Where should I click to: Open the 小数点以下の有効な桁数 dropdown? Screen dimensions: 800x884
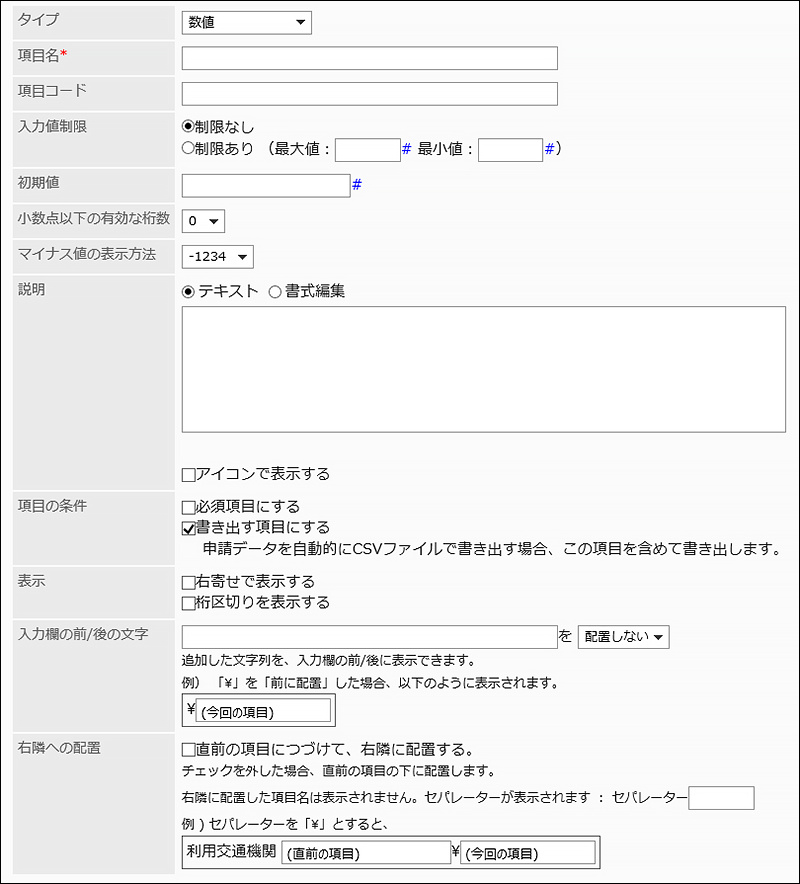tap(203, 221)
